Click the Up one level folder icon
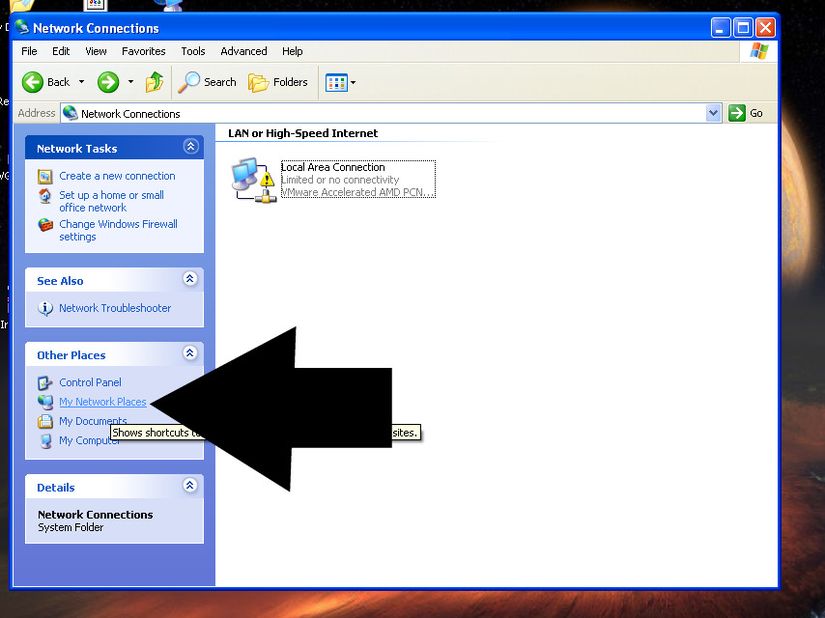The image size is (825, 618). [x=153, y=82]
